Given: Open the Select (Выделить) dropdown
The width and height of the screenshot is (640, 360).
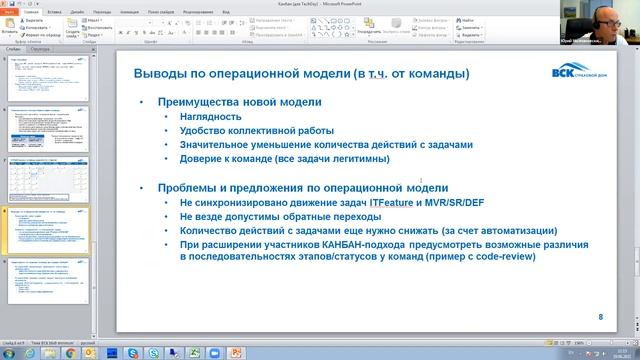Looking at the screenshot, I should click(x=469, y=35).
